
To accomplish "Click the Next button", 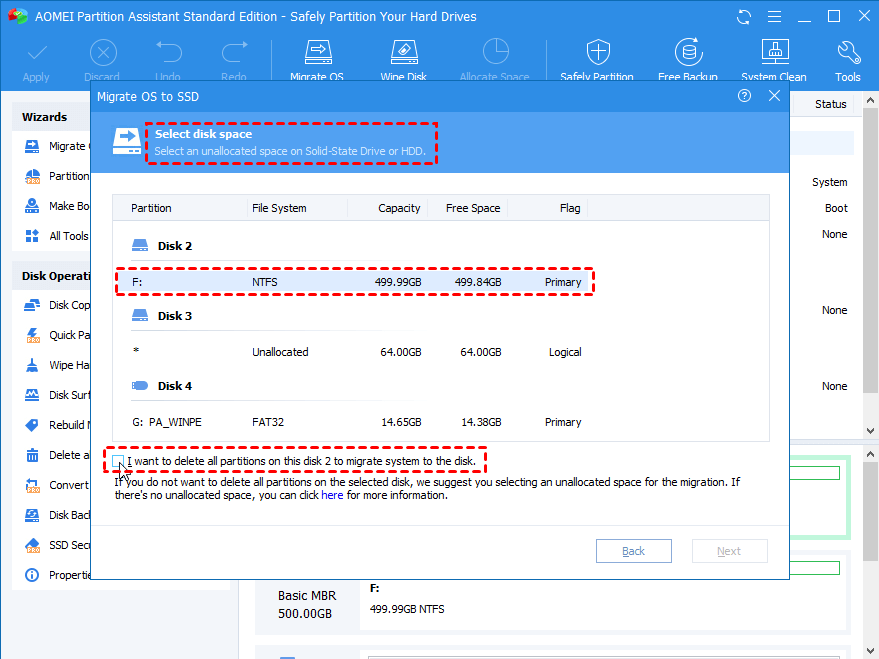I will [729, 551].
